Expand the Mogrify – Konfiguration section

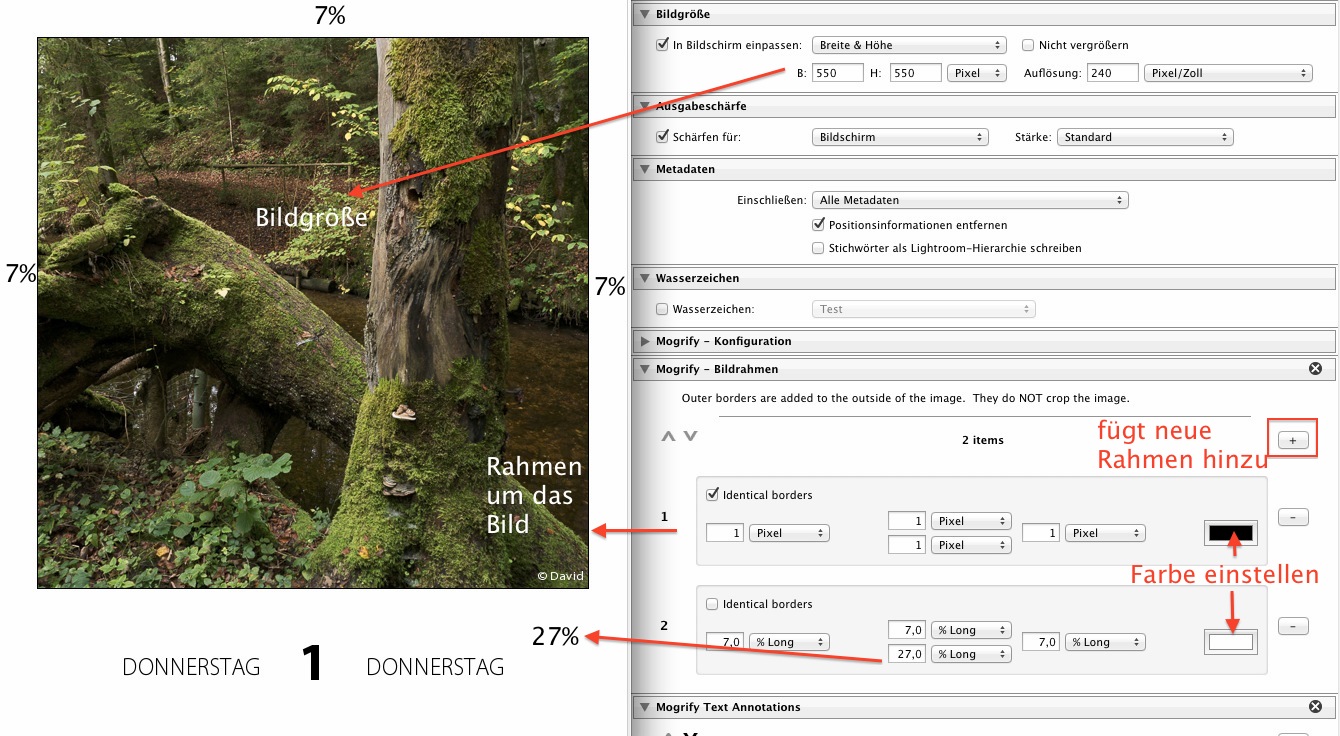point(644,341)
